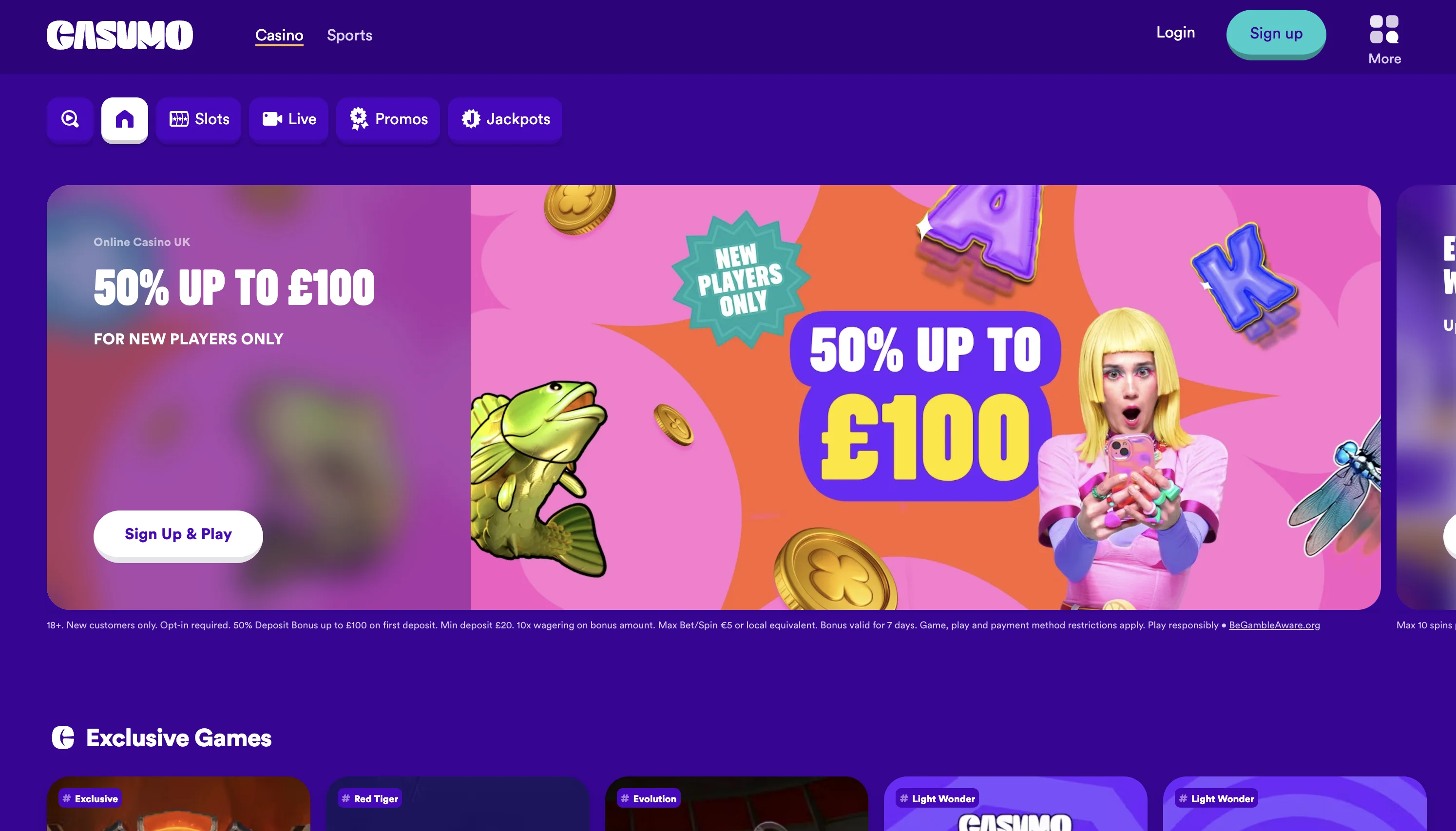1456x831 pixels.
Task: Click the Slots reel icon
Action: coord(179,119)
